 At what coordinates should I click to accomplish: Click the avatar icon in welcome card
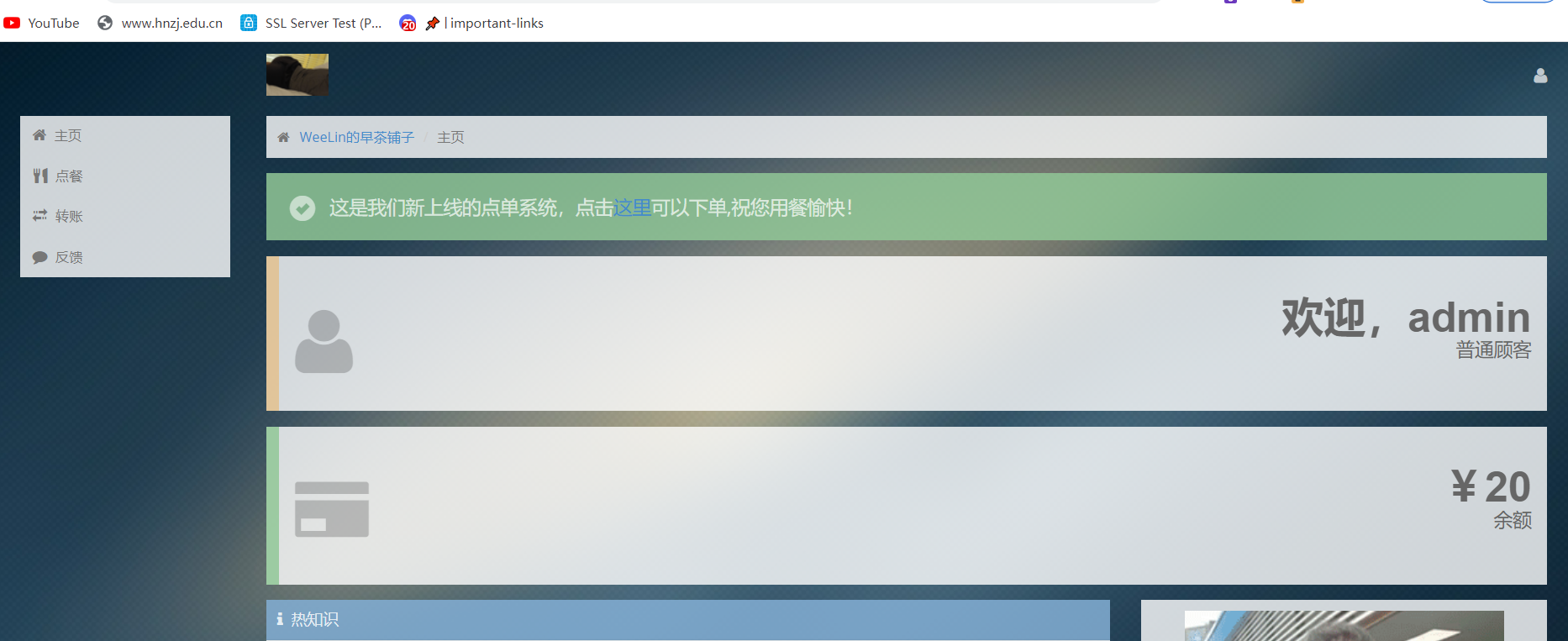point(324,341)
